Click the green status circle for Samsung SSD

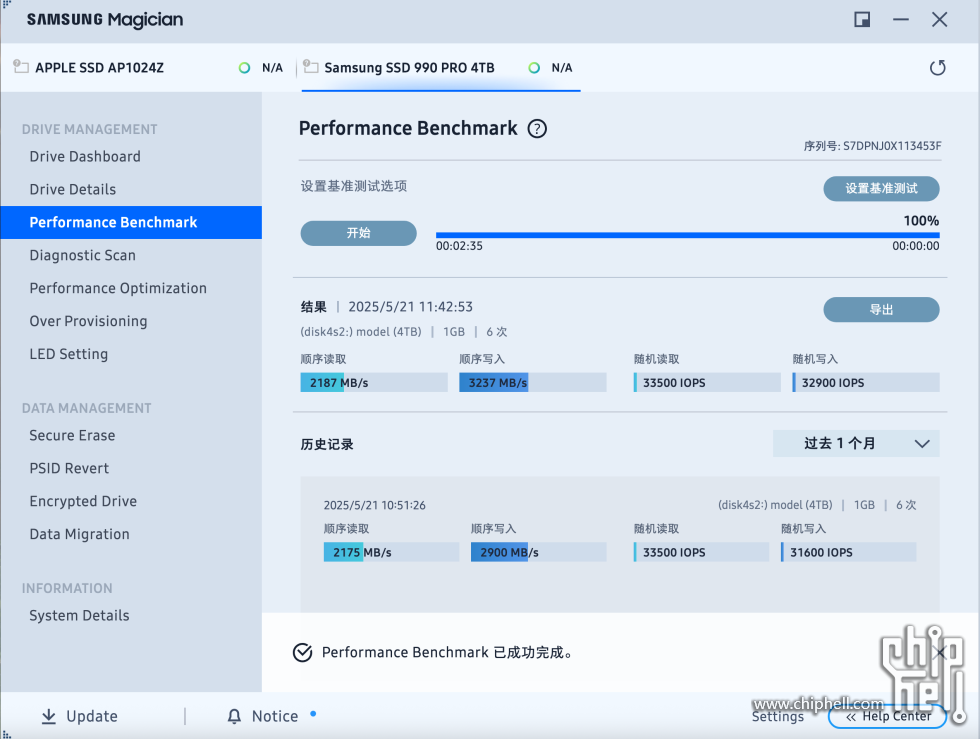point(534,68)
